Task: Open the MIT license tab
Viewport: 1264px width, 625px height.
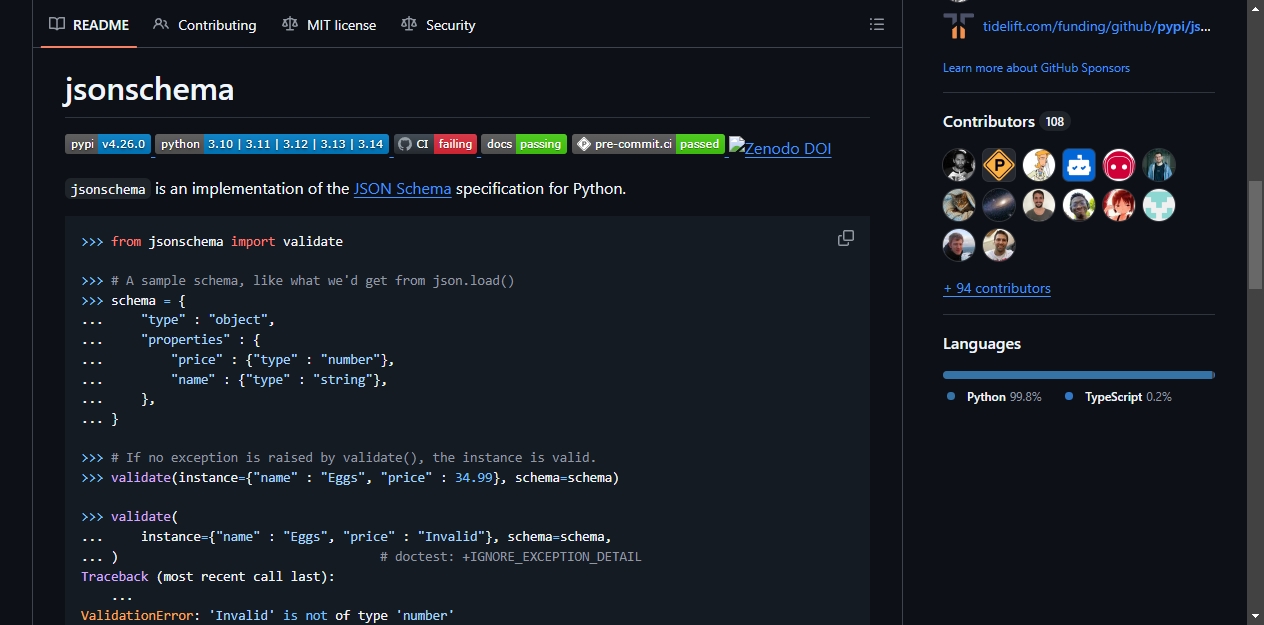Action: click(329, 24)
